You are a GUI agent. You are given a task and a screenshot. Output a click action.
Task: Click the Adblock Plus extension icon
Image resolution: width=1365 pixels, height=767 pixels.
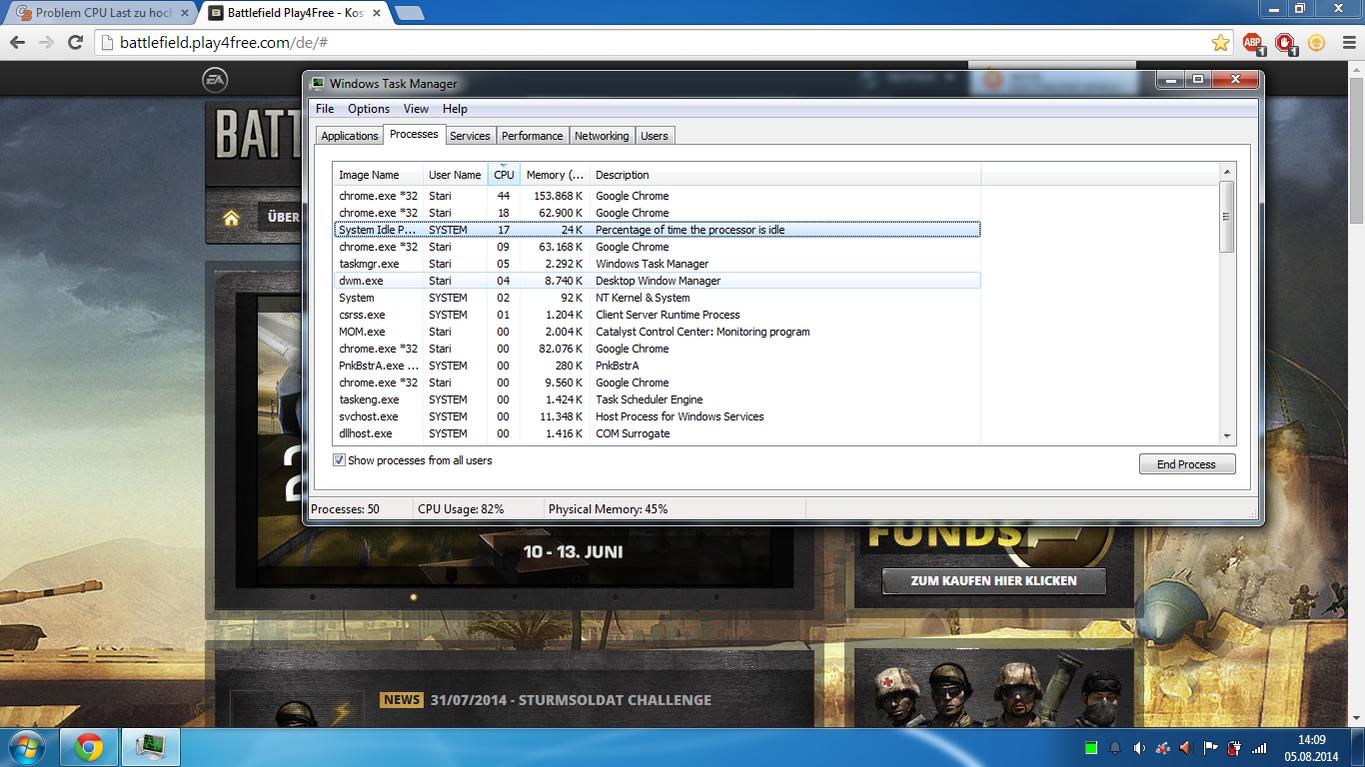[1252, 43]
